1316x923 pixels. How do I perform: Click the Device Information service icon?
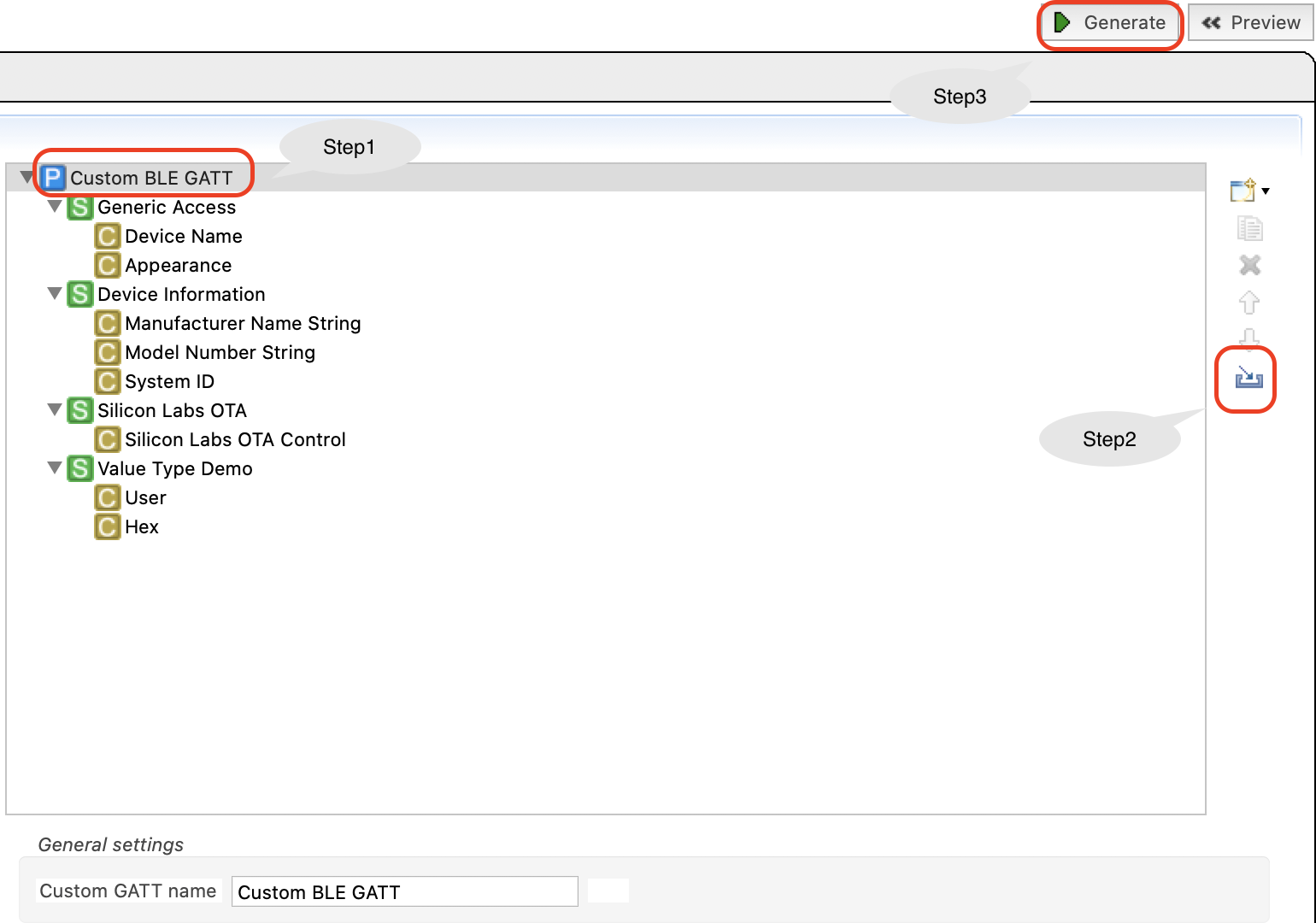(80, 294)
